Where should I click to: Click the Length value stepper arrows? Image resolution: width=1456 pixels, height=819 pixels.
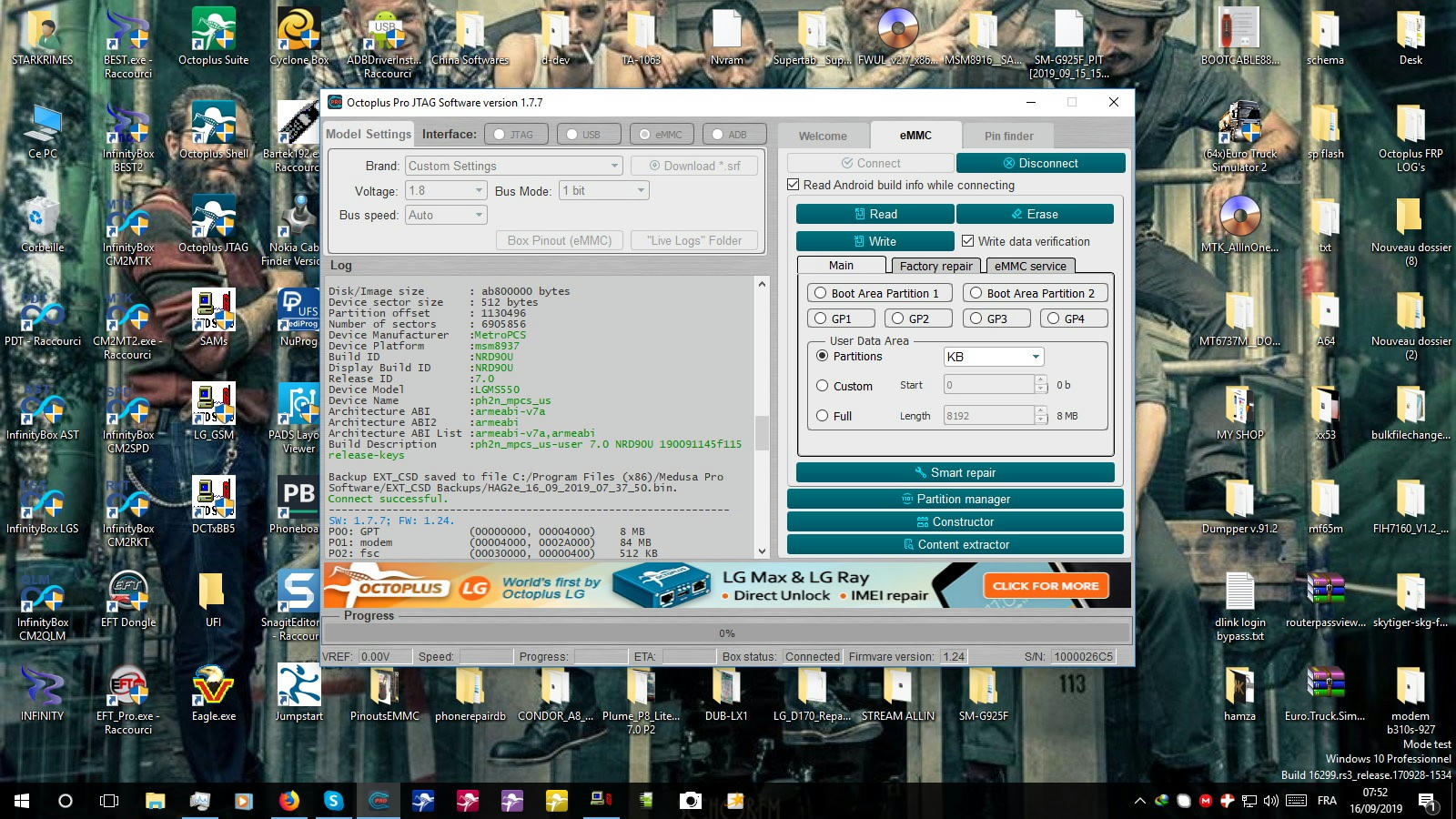(x=1041, y=415)
